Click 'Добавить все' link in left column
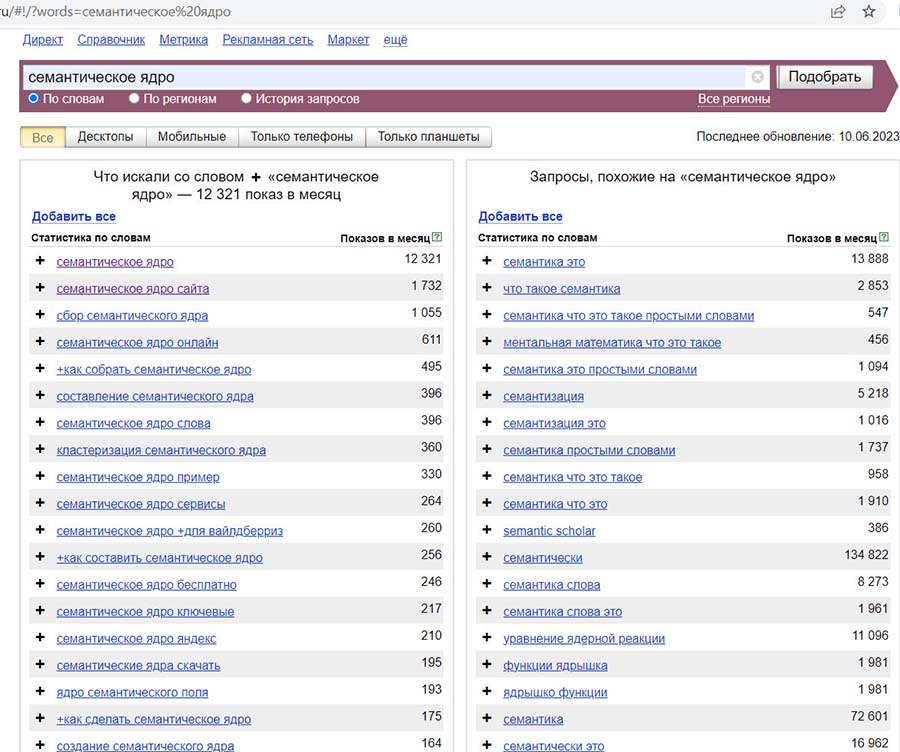This screenshot has height=752, width=900. point(73,216)
